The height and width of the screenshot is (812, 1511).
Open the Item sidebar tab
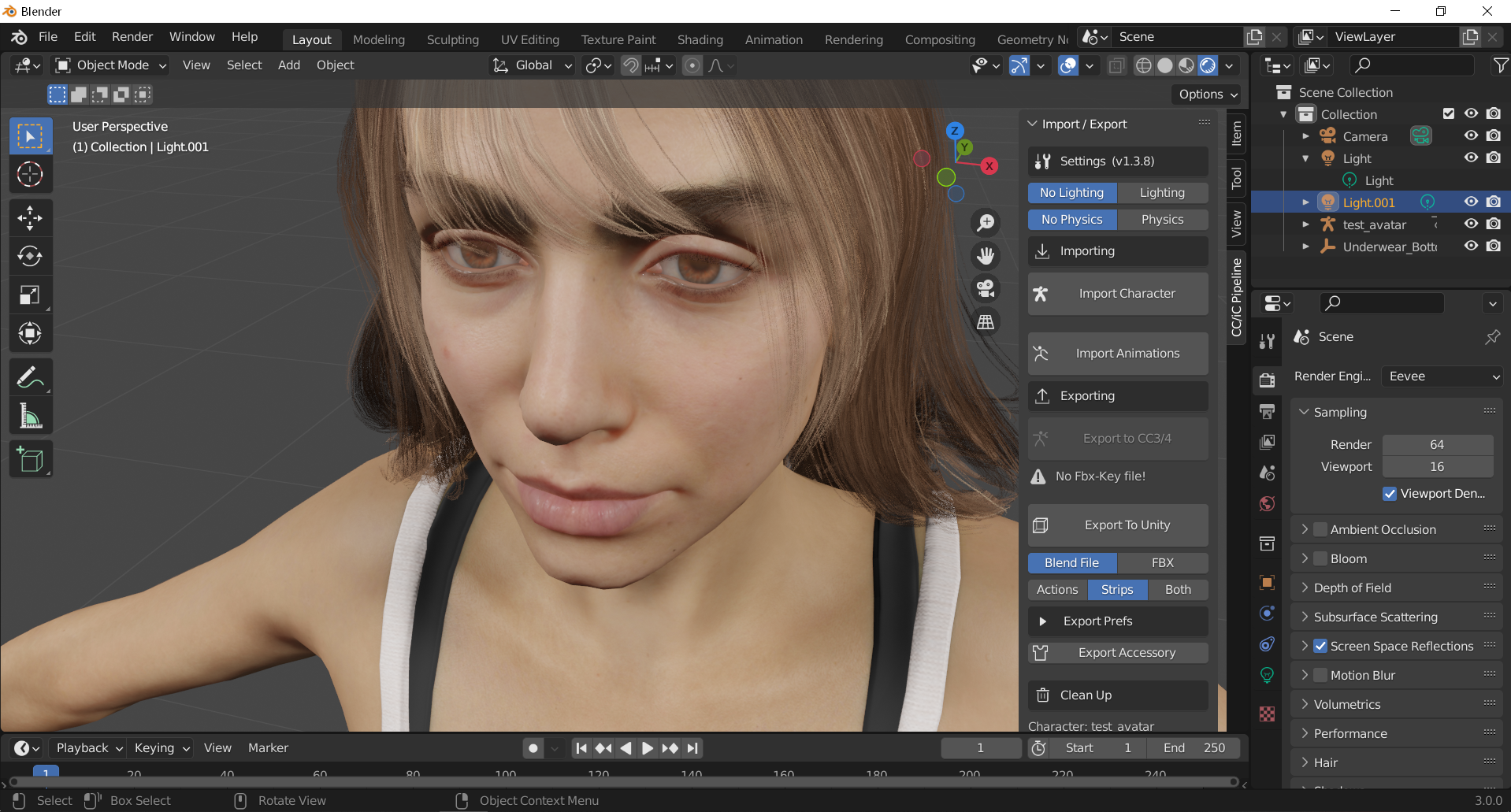point(1236,133)
